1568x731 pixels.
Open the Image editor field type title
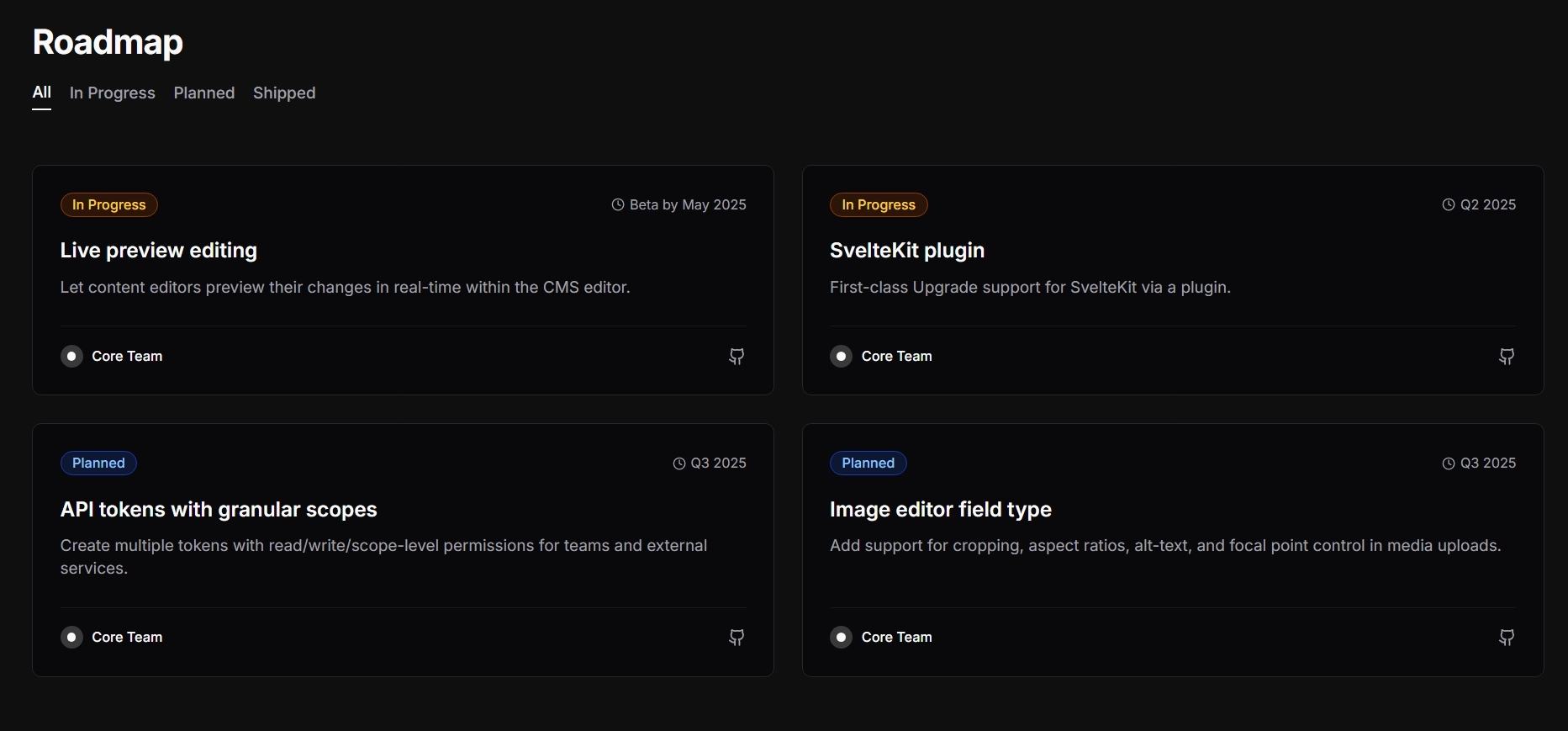[940, 510]
